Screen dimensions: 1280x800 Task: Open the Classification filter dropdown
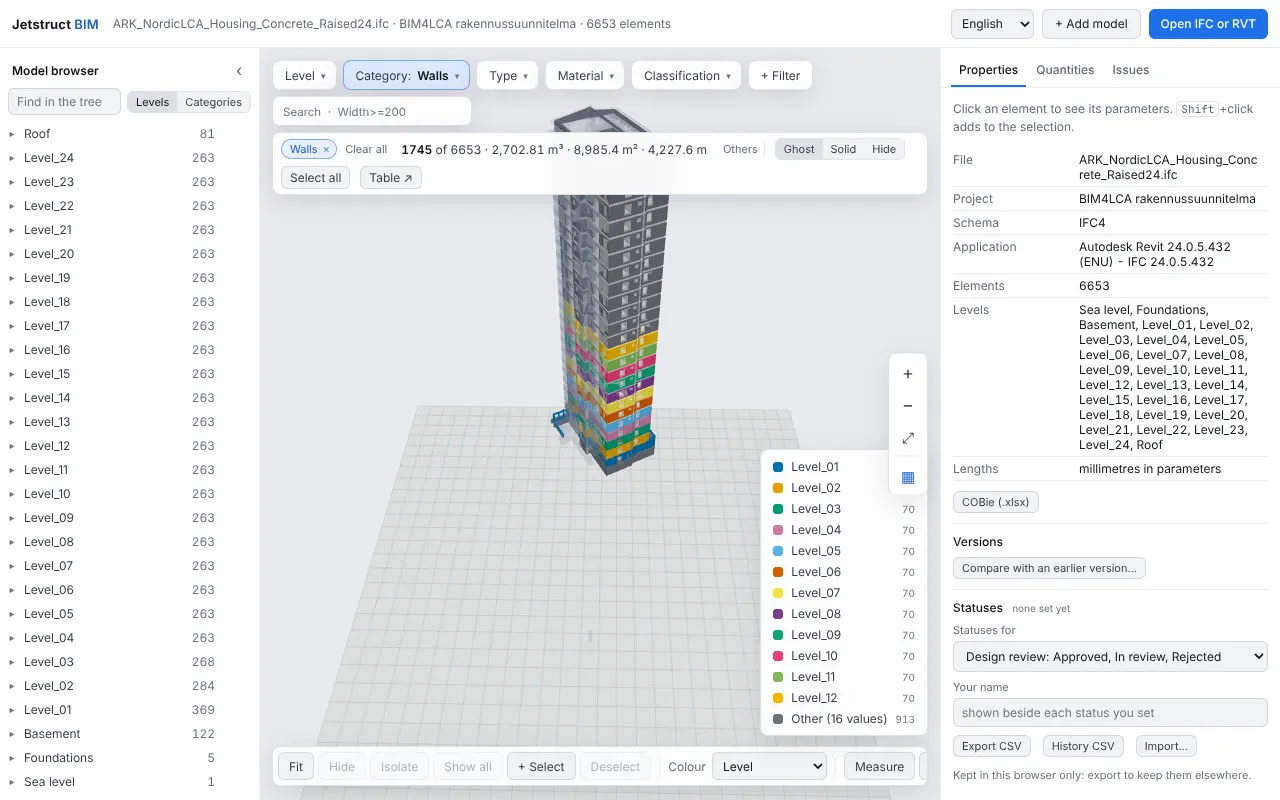coord(687,76)
